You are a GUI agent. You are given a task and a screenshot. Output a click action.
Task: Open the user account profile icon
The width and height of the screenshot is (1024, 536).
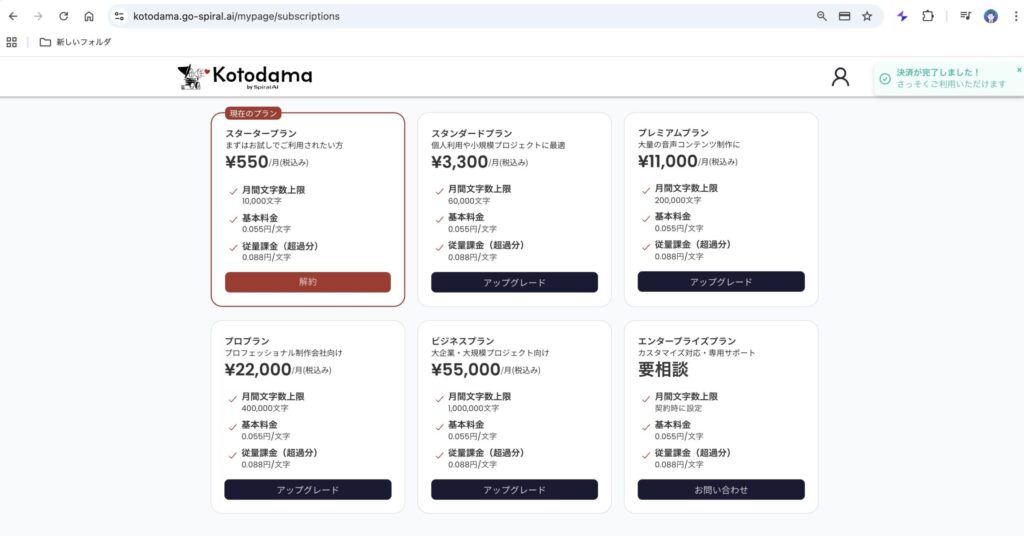point(840,77)
